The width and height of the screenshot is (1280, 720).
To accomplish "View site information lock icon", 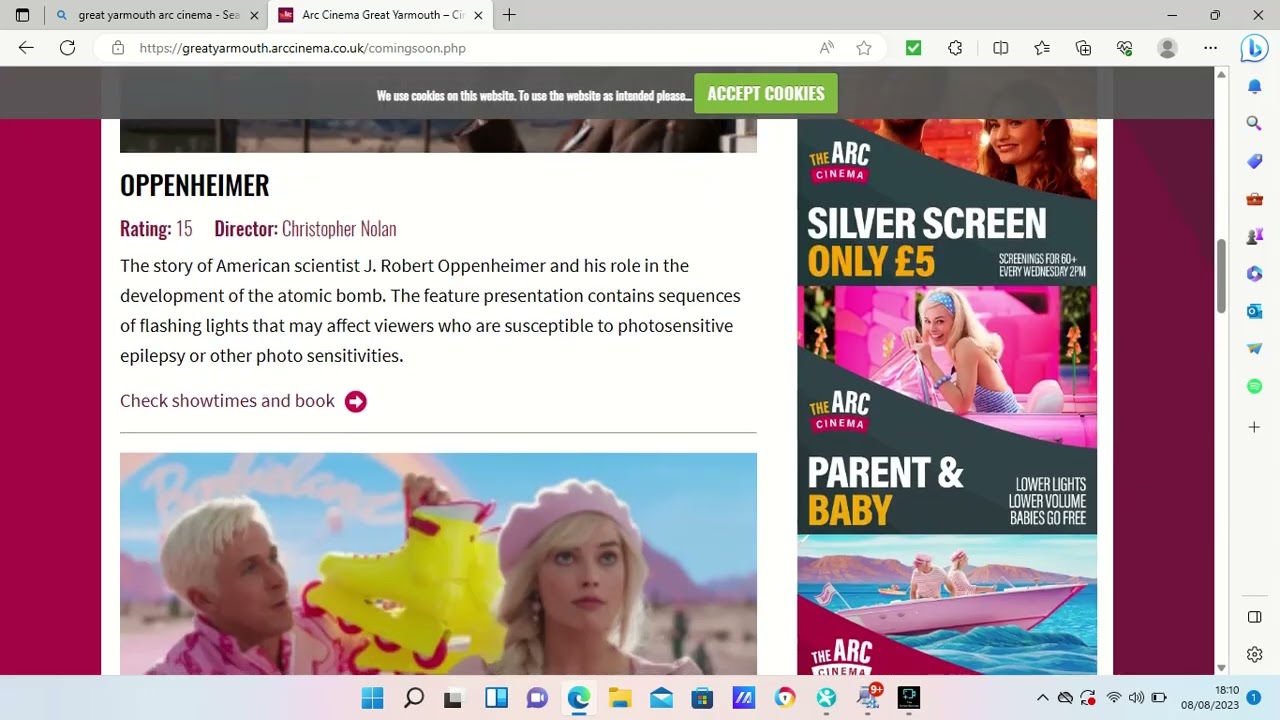I will click(x=118, y=48).
